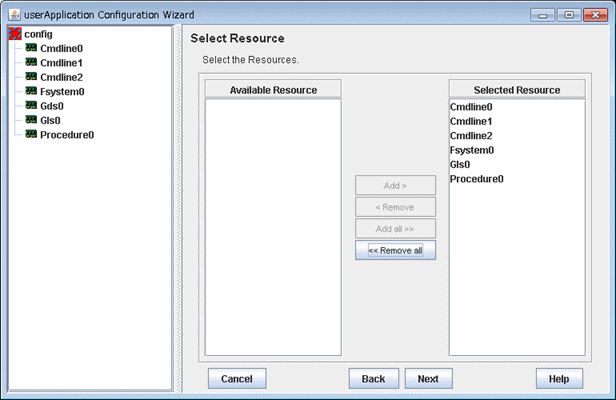Click the Fsystem0 resource icon in tree

31,91
